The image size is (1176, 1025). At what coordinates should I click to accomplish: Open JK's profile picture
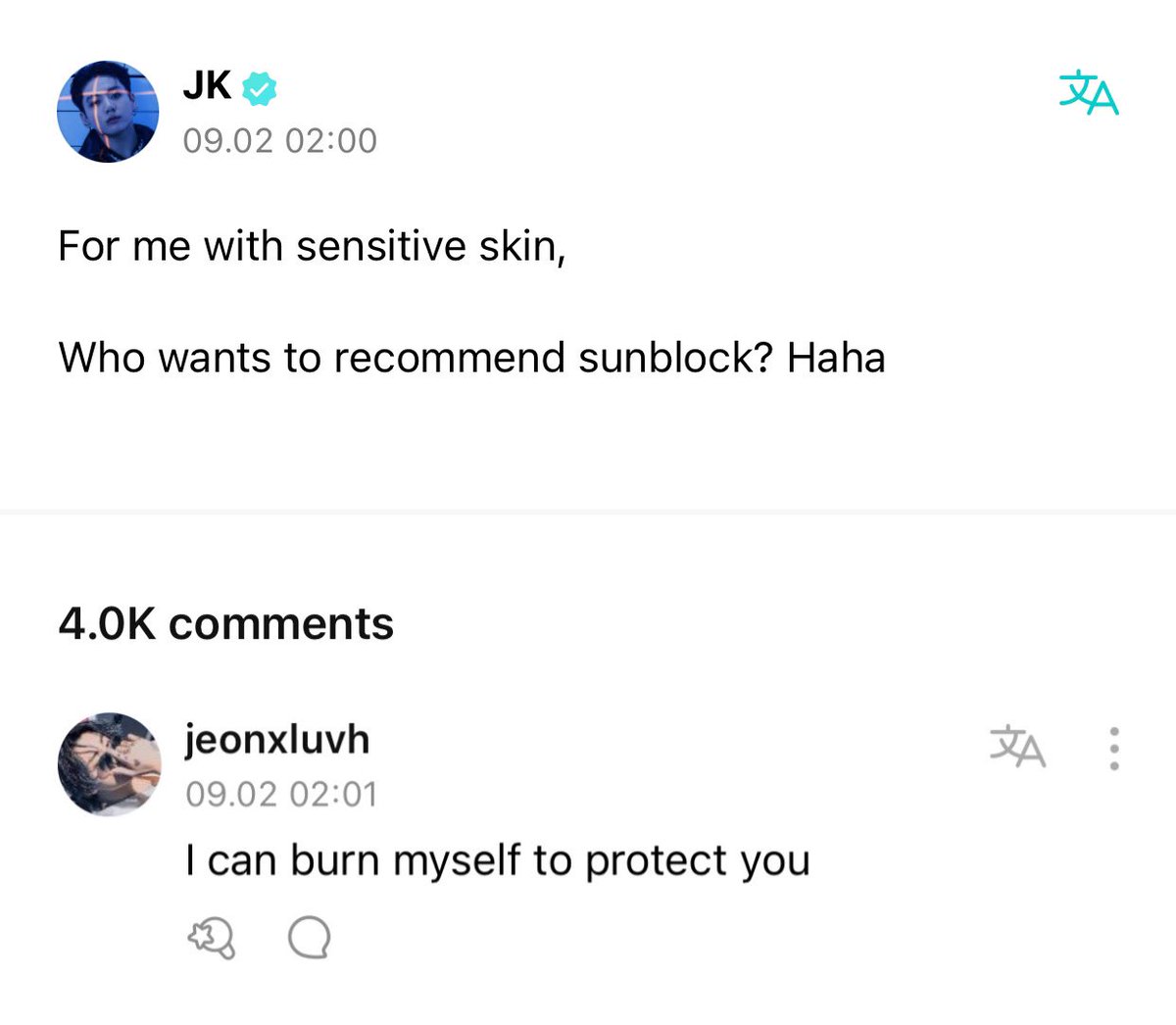[x=108, y=112]
